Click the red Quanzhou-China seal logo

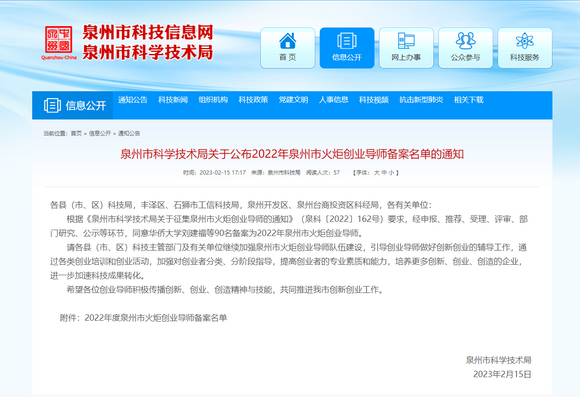click(59, 43)
